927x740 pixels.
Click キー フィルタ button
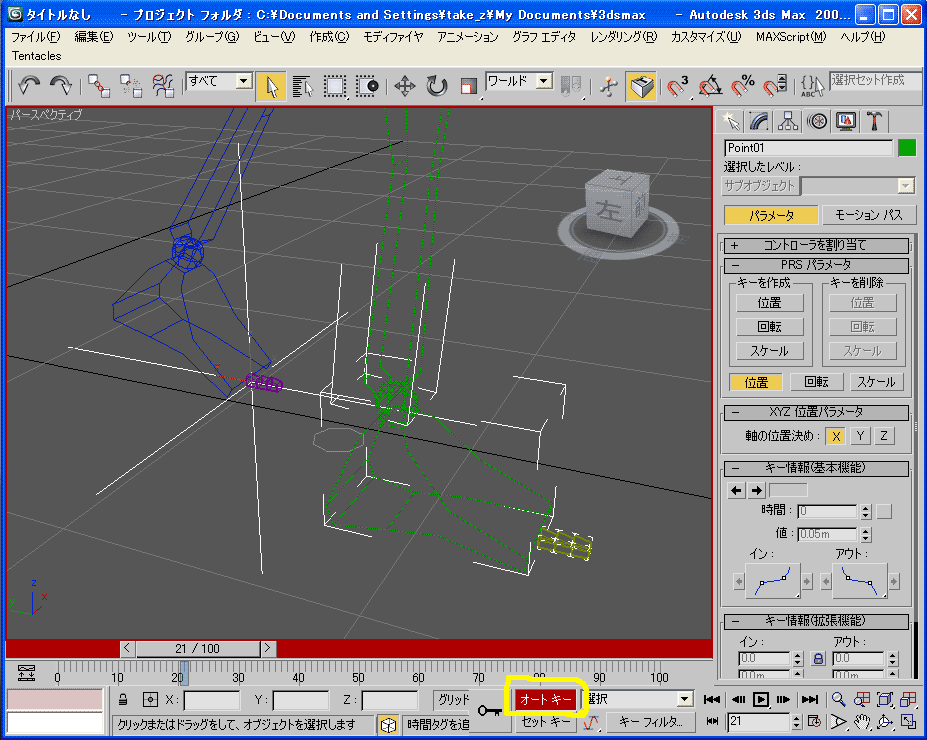pyautogui.click(x=650, y=722)
